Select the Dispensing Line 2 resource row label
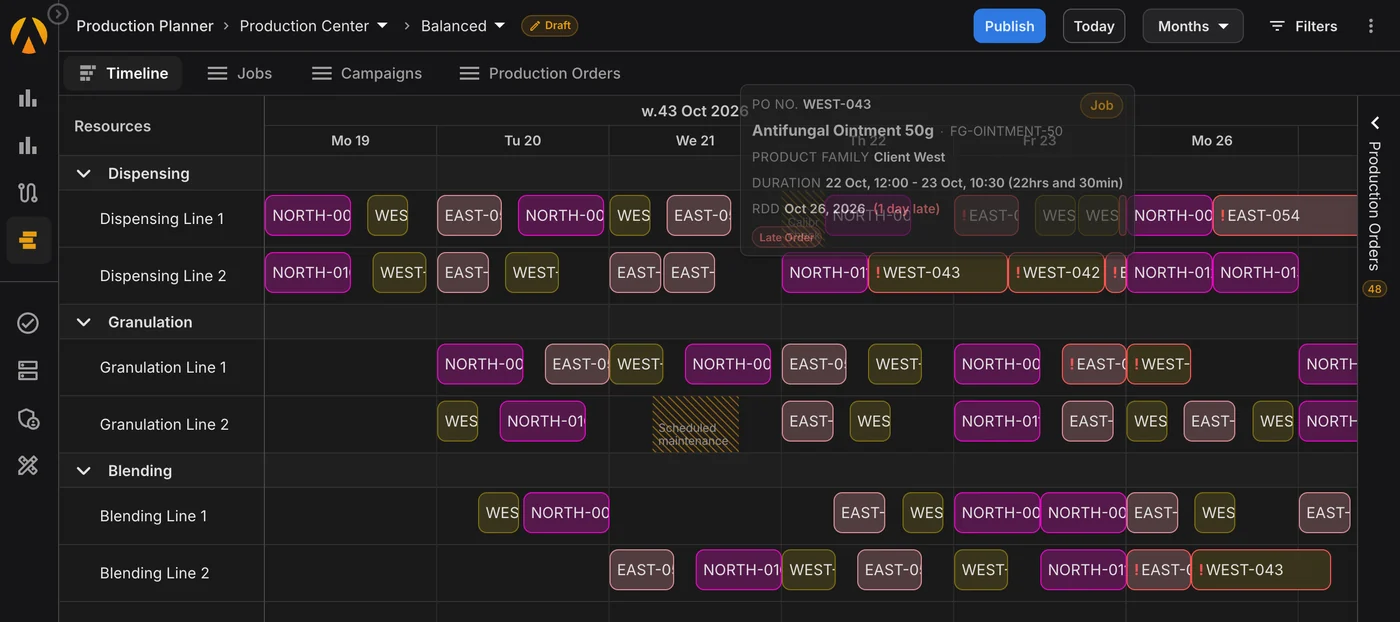 click(162, 276)
